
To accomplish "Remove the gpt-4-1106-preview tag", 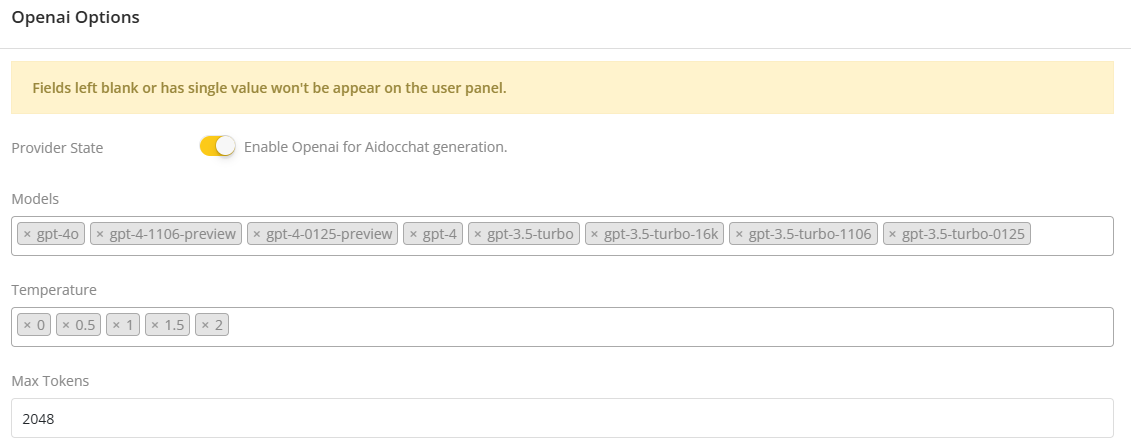I will pyautogui.click(x=100, y=235).
